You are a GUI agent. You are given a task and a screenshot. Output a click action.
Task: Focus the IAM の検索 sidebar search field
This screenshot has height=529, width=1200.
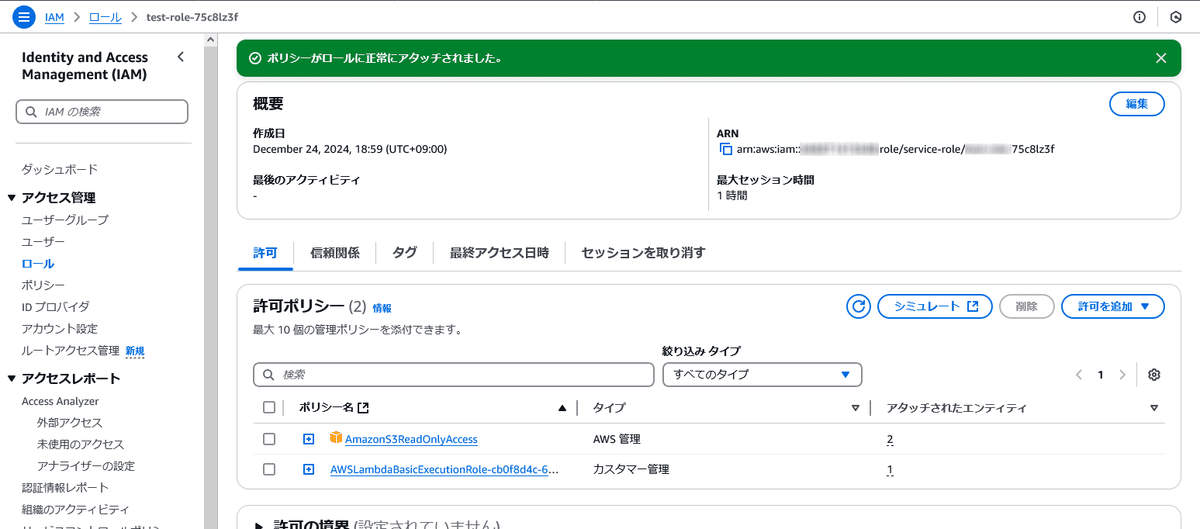pyautogui.click(x=102, y=112)
